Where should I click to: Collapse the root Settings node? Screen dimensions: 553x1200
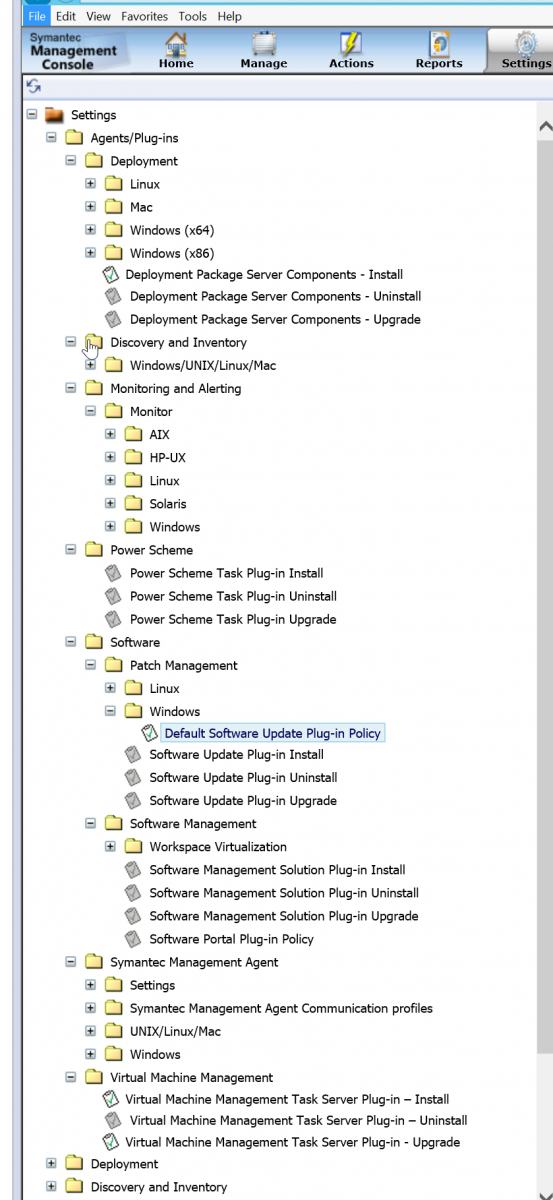coord(32,114)
